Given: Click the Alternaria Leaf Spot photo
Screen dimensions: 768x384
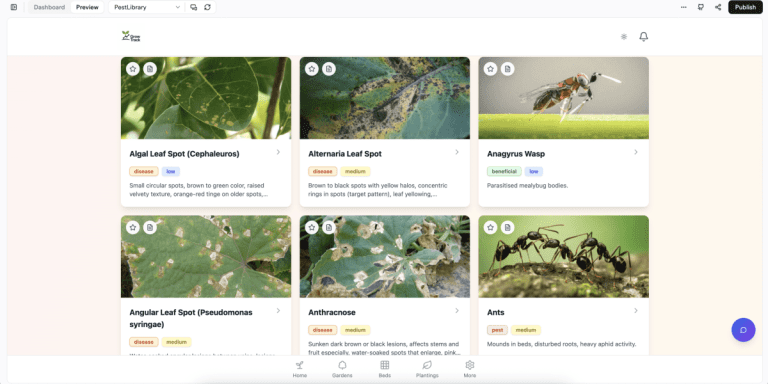Looking at the screenshot, I should coord(384,98).
